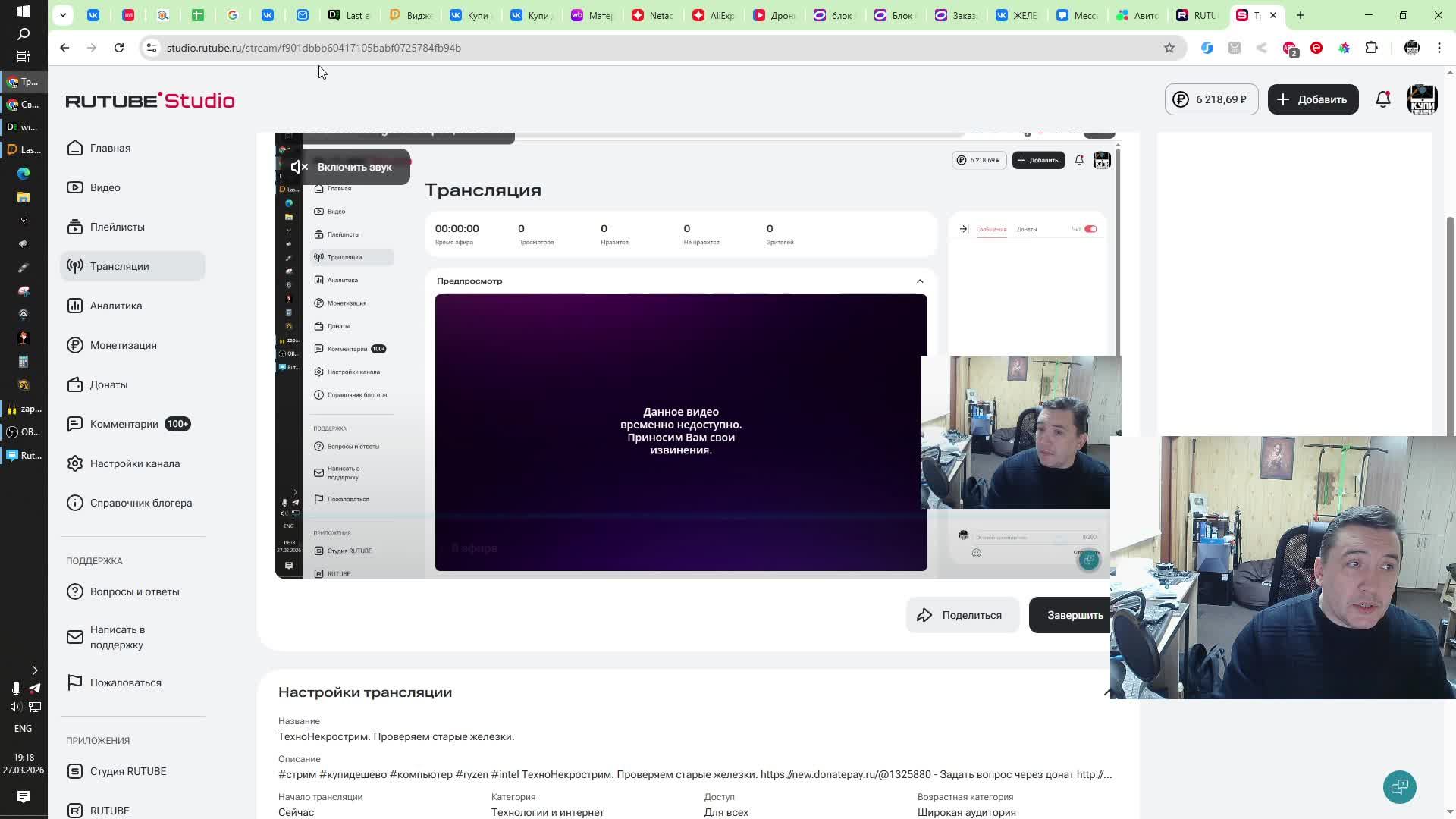Click the balance 6 218,69 ₽ widget
The image size is (1456, 819).
pos(1211,99)
